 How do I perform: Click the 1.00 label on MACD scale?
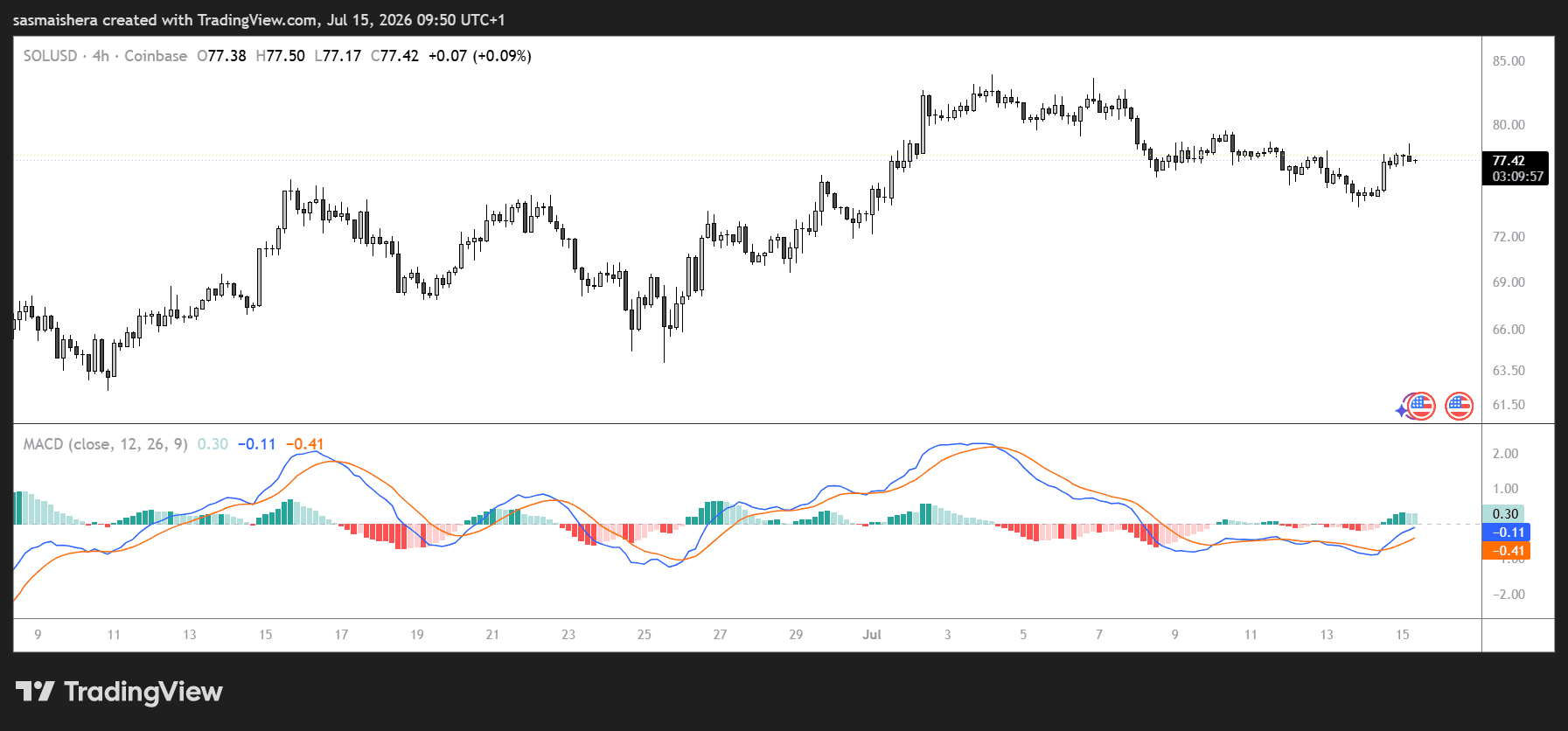[x=1506, y=489]
